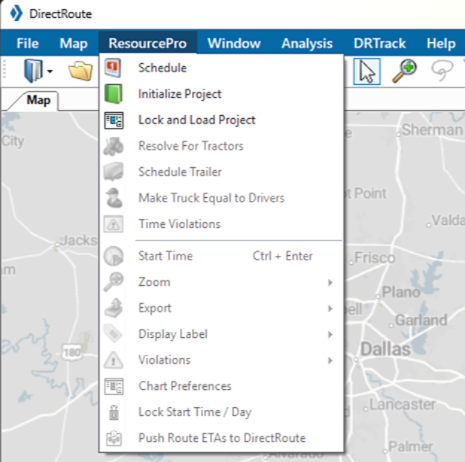
Task: Expand the Display Label submenu arrow
Action: coord(330,334)
